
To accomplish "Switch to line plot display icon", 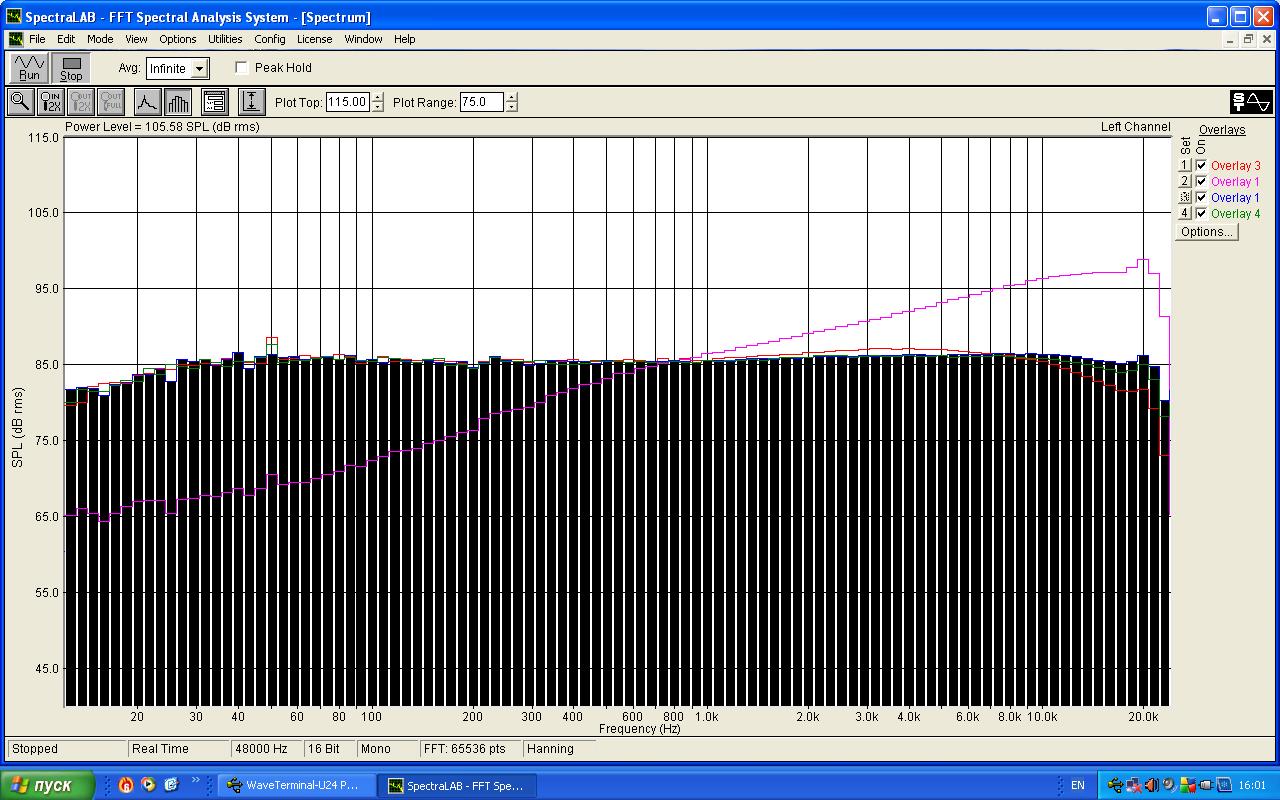I will 147,101.
